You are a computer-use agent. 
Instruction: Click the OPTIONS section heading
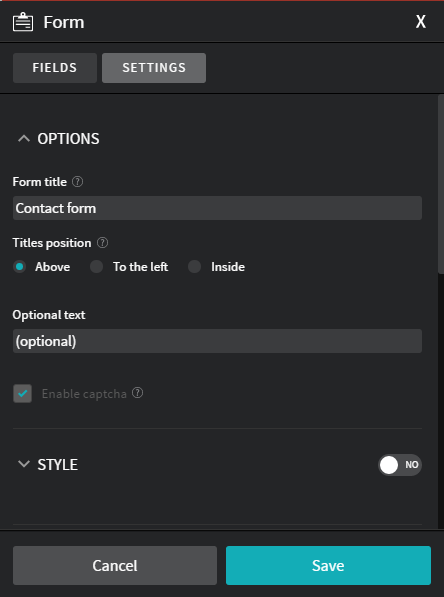pos(68,139)
